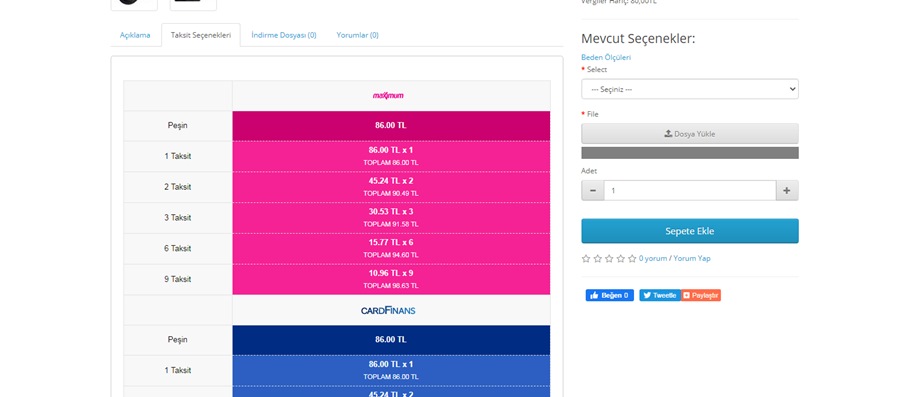The width and height of the screenshot is (900, 397).
Task: Click the 0 yorum link
Action: 653,259
